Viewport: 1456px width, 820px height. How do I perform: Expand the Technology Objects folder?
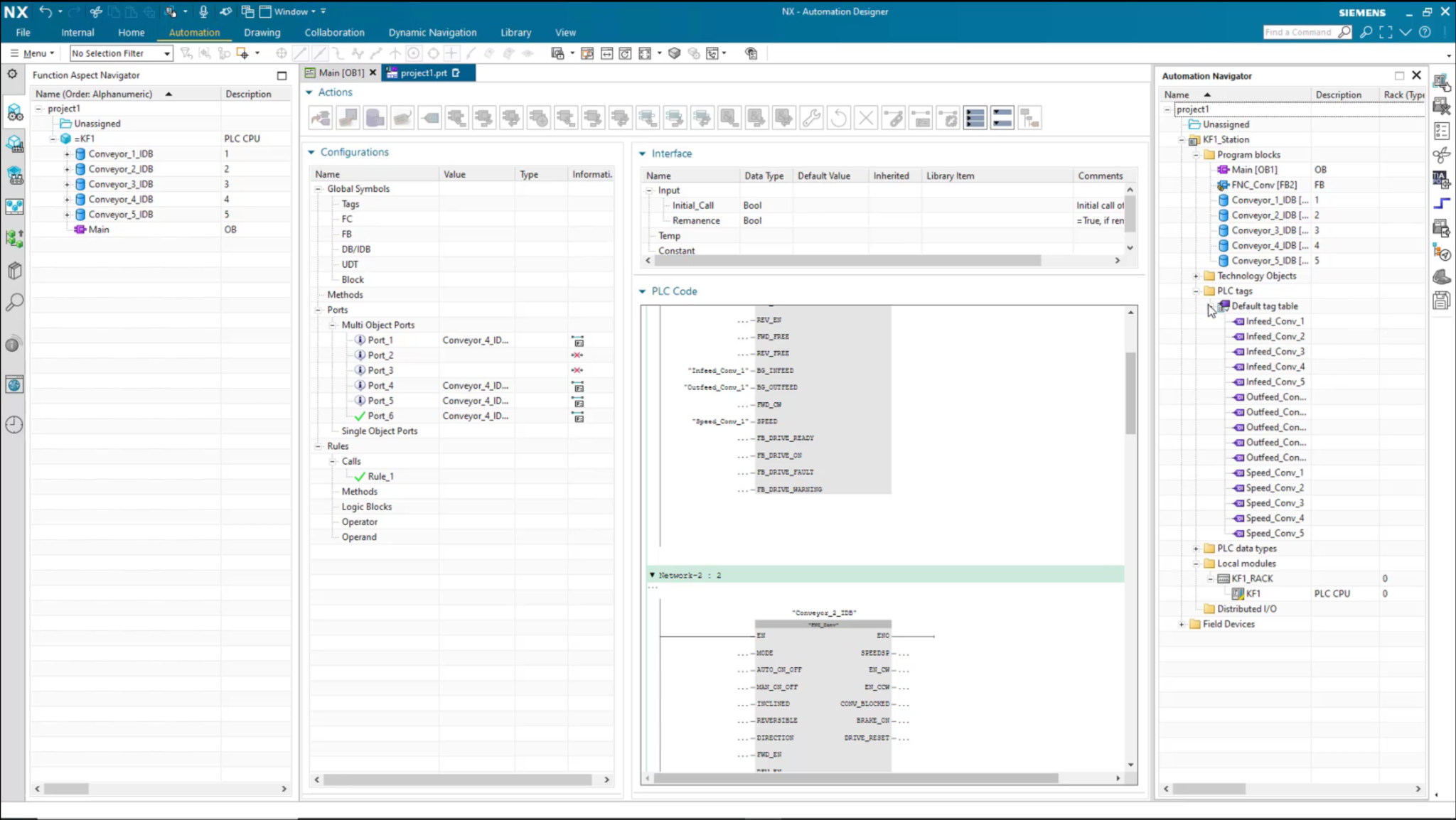[x=1197, y=275]
